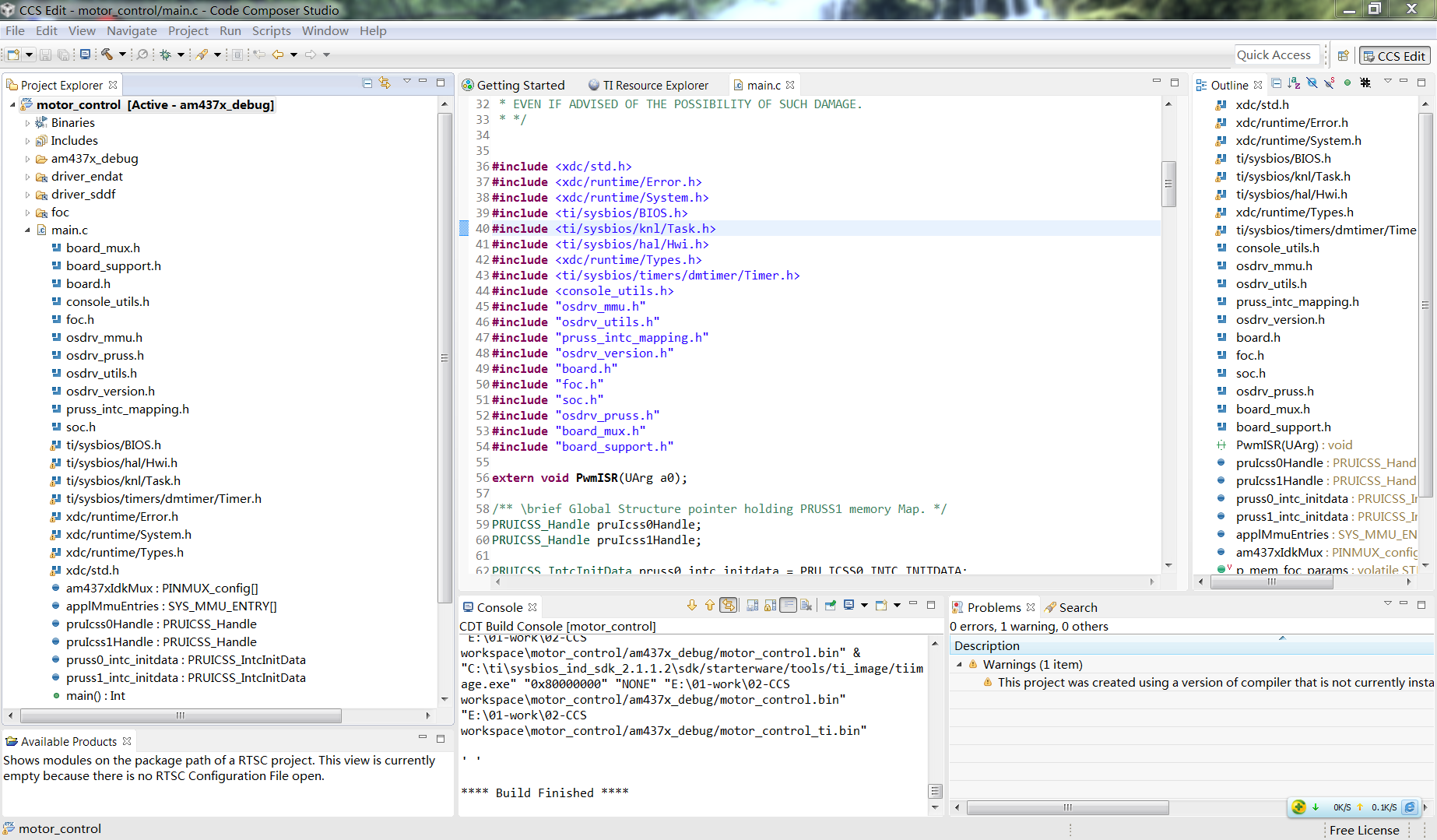
Task: Click the CCS Edit perspective button
Action: click(1393, 56)
